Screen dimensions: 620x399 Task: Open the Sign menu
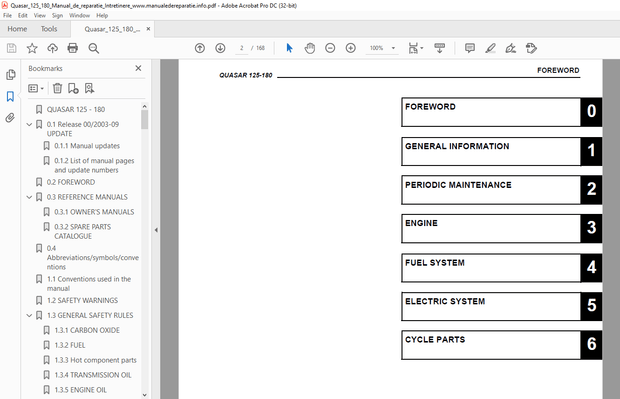pyautogui.click(x=57, y=15)
